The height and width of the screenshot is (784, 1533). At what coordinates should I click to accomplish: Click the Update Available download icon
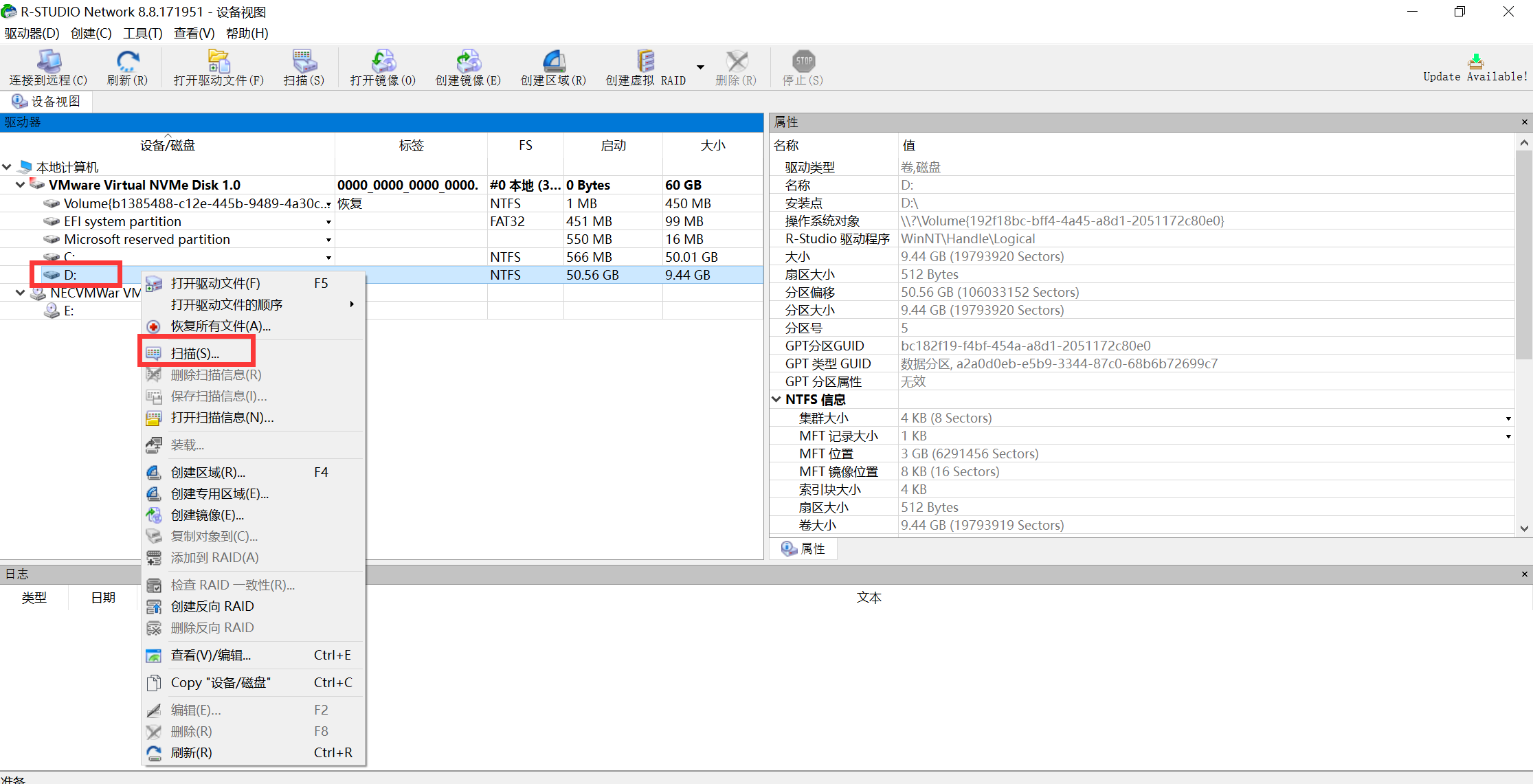(1475, 61)
